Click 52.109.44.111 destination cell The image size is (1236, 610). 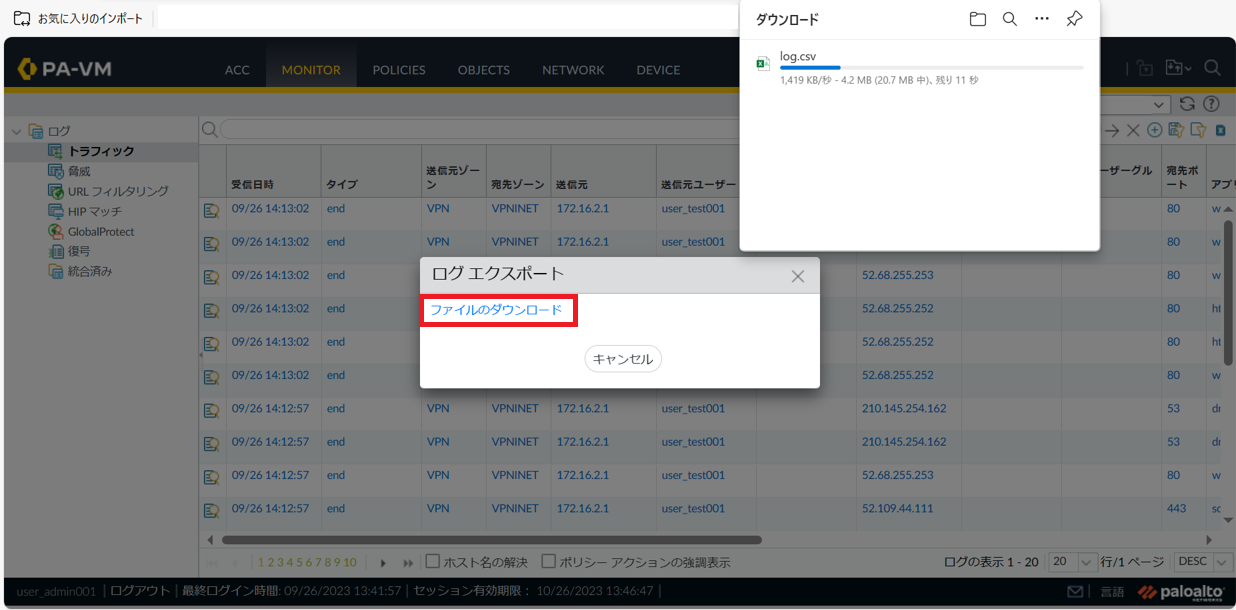[x=897, y=508]
